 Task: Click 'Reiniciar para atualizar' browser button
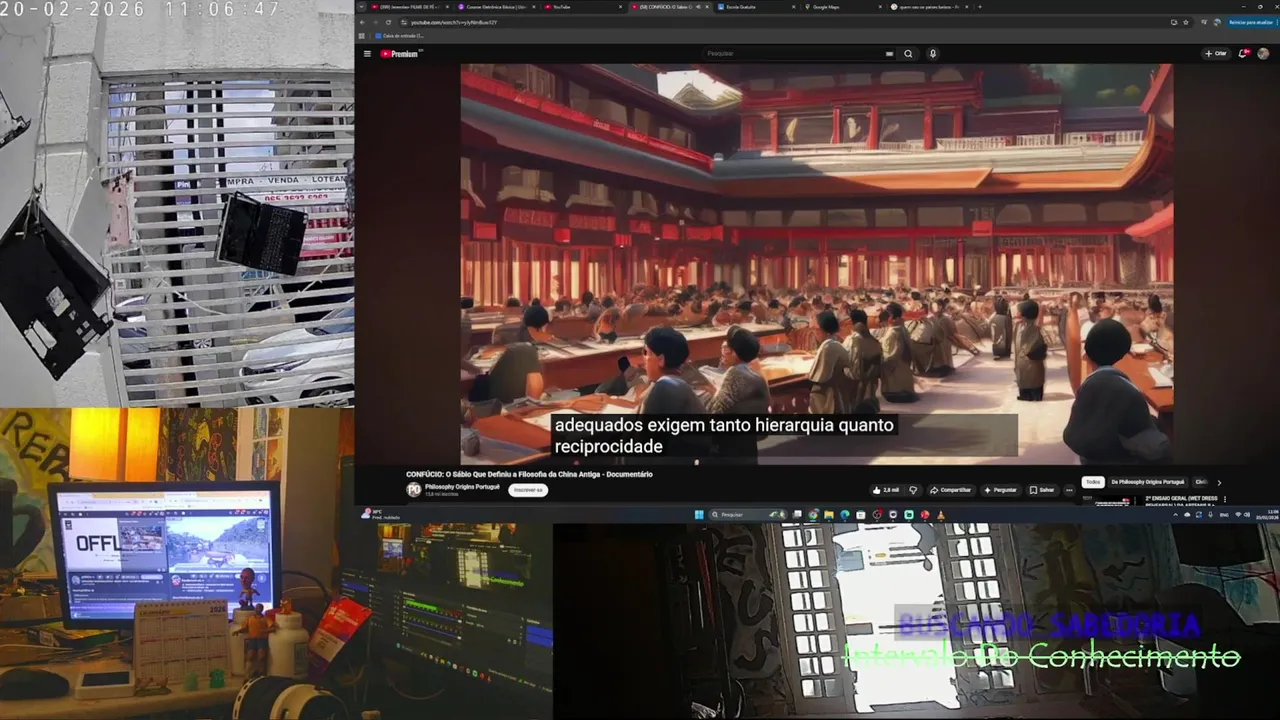(x=1251, y=22)
